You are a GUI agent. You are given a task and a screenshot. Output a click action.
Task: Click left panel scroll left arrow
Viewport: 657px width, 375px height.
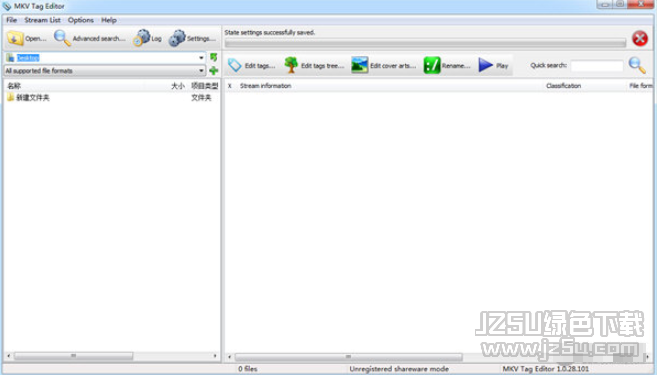pyautogui.click(x=8, y=356)
